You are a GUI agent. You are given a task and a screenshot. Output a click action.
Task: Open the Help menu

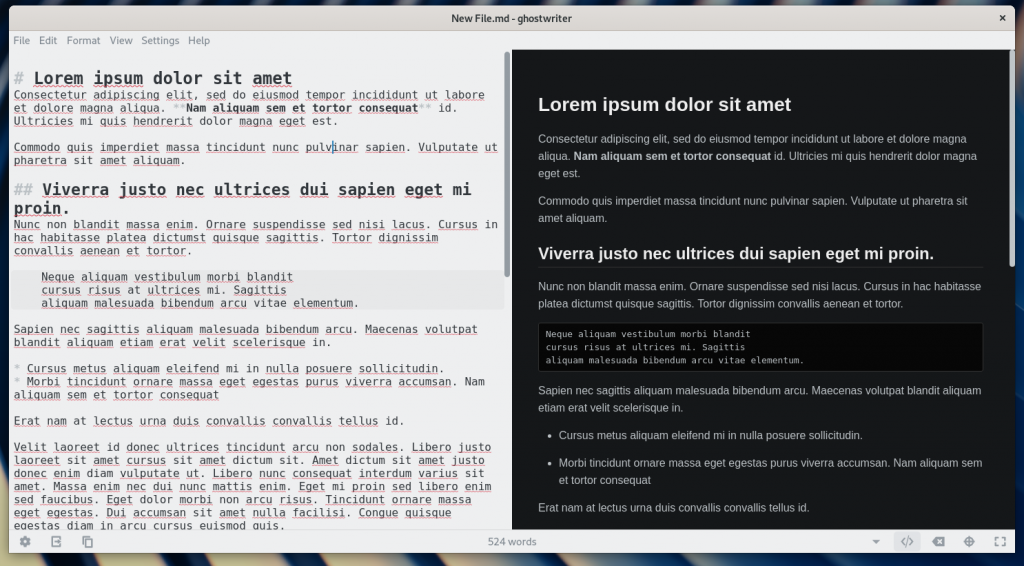pos(199,41)
